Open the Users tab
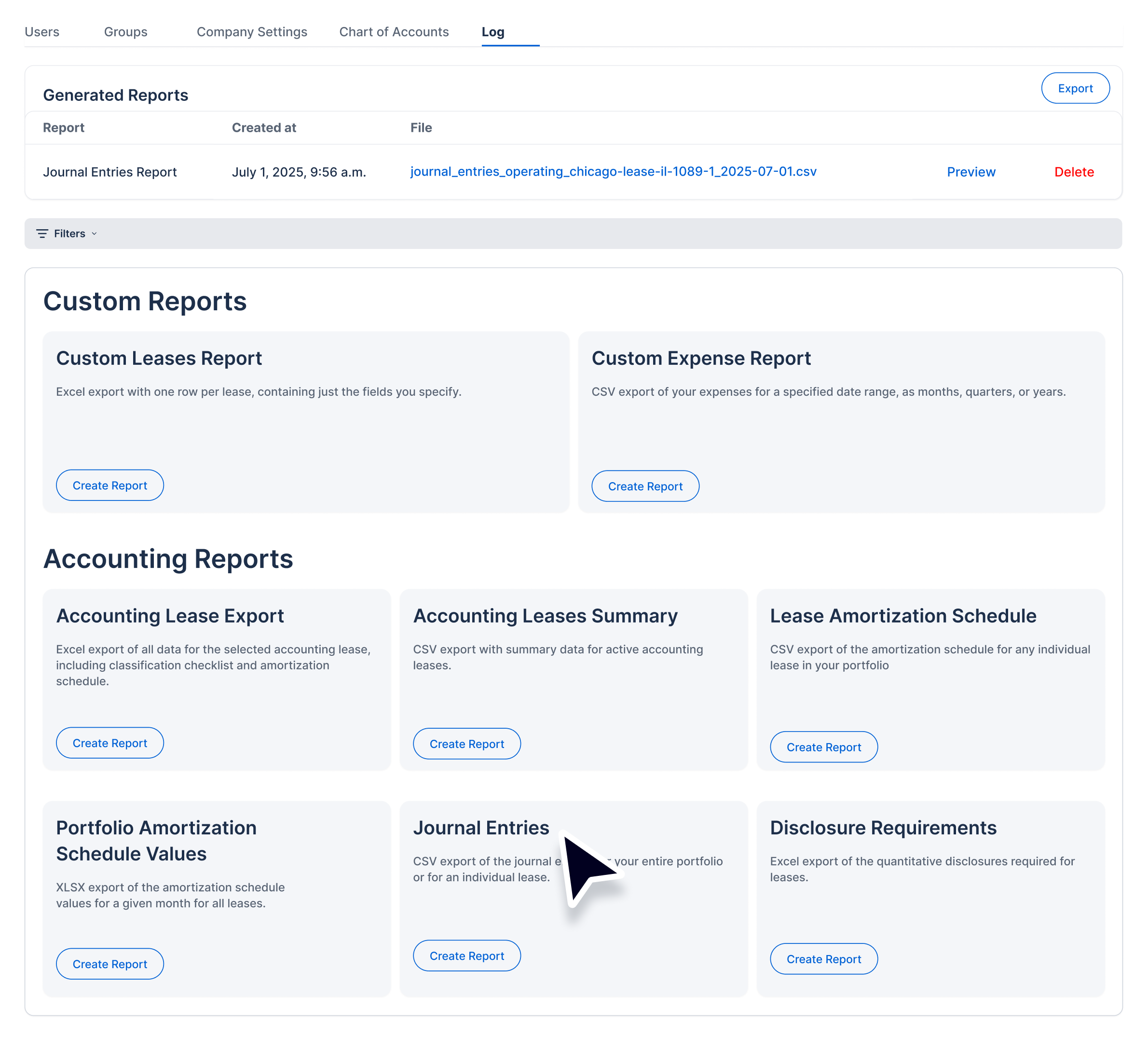Image resolution: width=1148 pixels, height=1039 pixels. coord(41,32)
